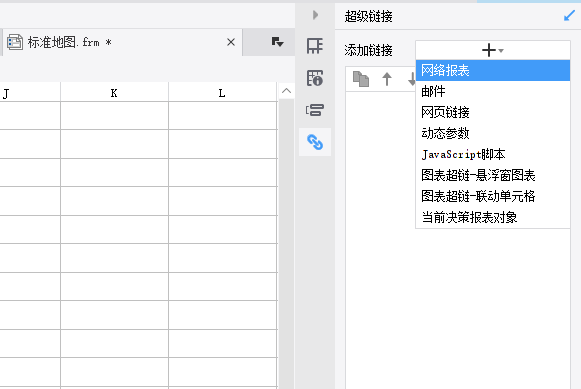Close the 标准地图.frm tab
This screenshot has width=581, height=389.
231,42
